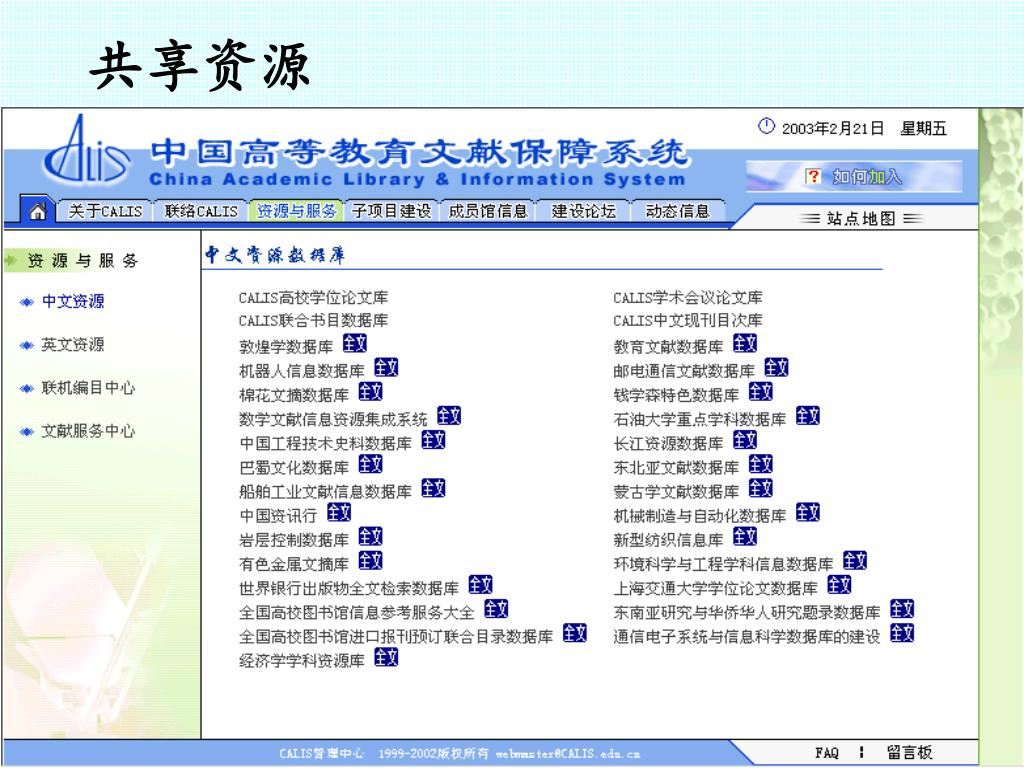The height and width of the screenshot is (768, 1024).
Task: Open the full-text icon beside 东北亚文献数据库
Action: [760, 464]
